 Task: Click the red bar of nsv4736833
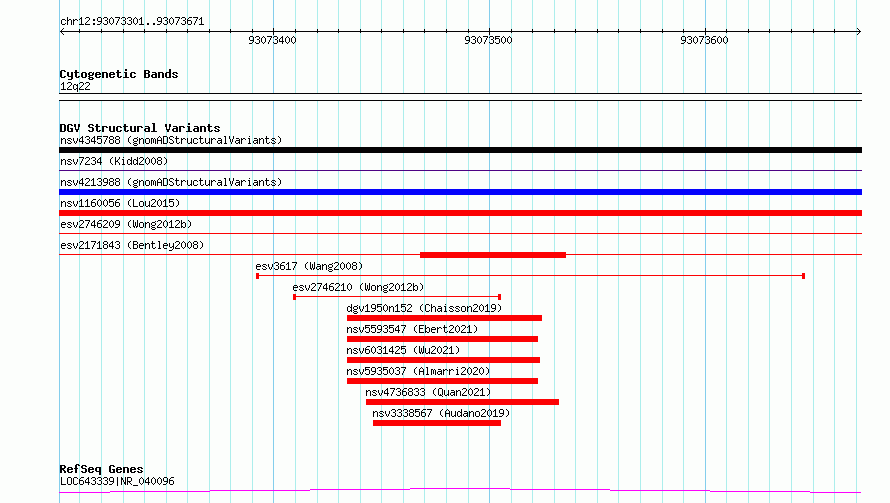tap(463, 402)
